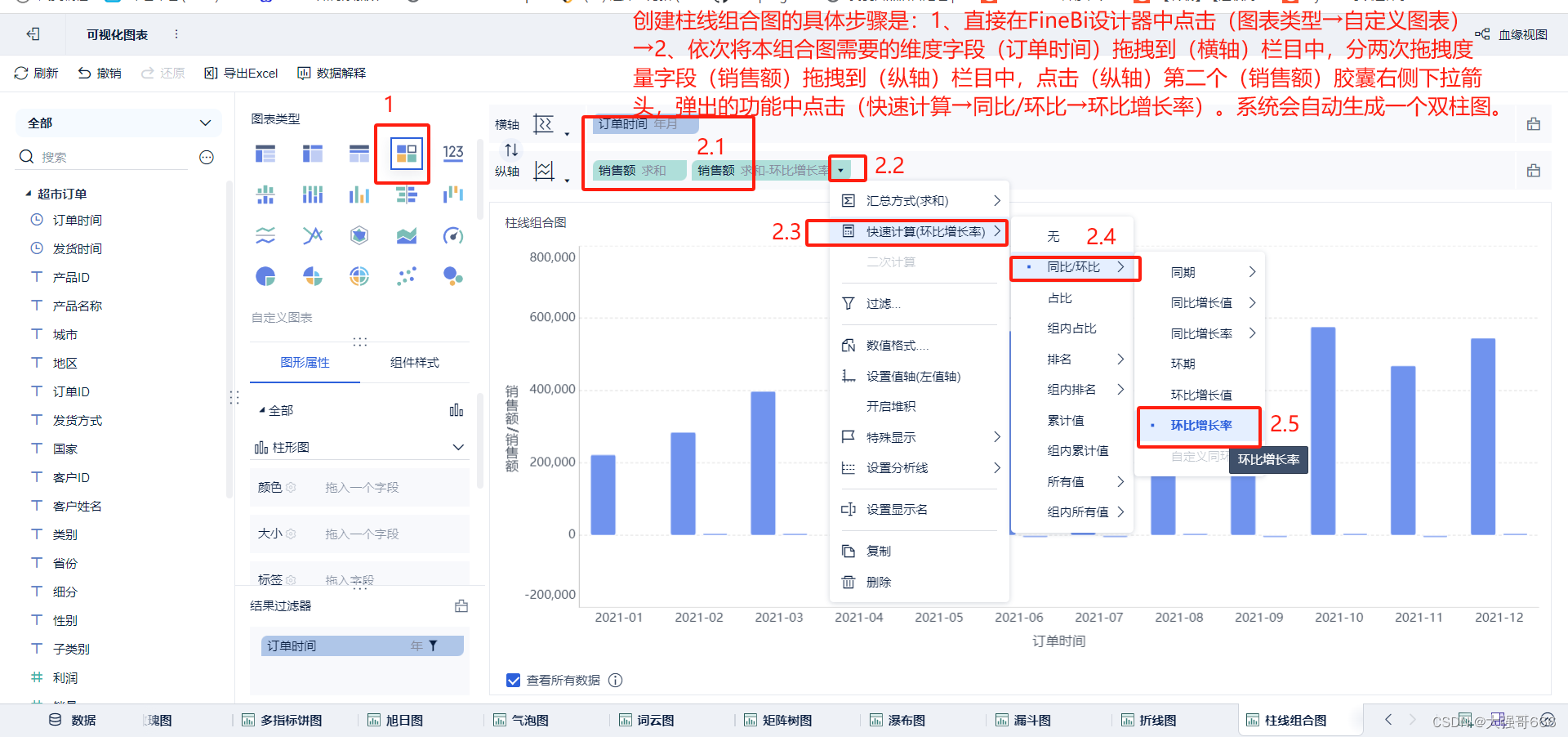Open the second 销售额 pill dropdown arrow
The image size is (1568, 737).
tap(840, 170)
